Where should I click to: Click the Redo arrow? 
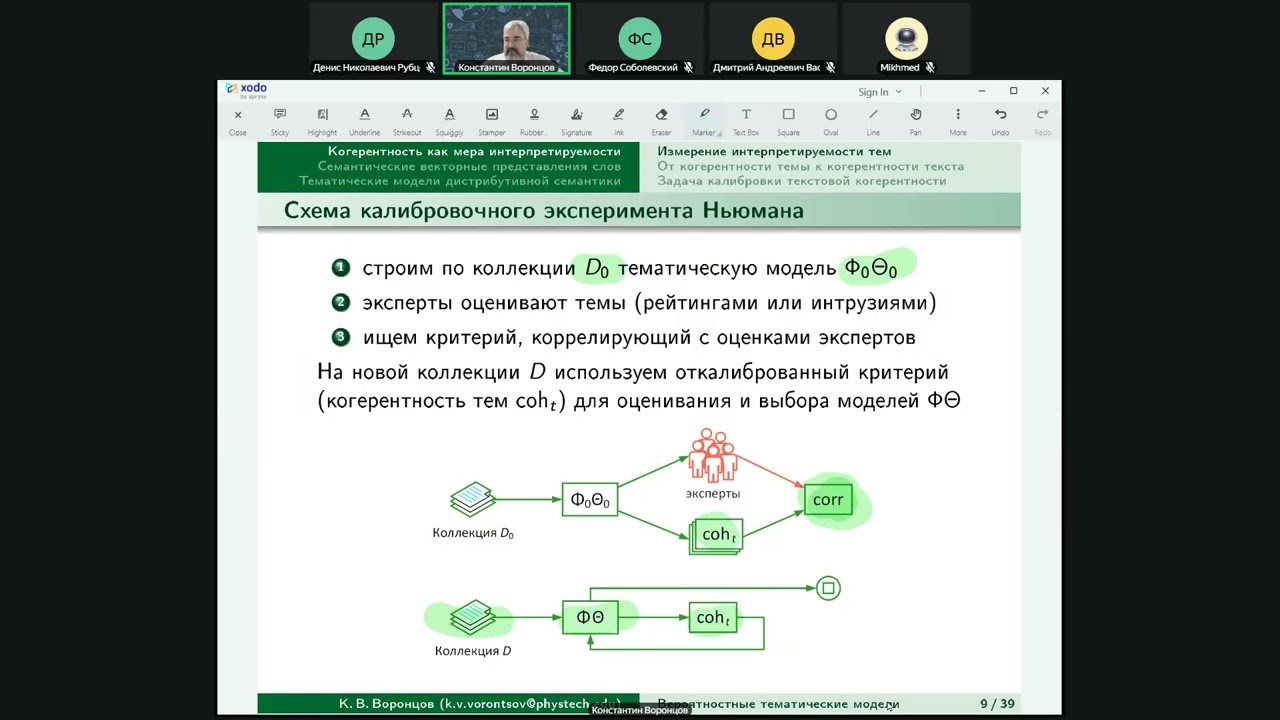pyautogui.click(x=1042, y=121)
